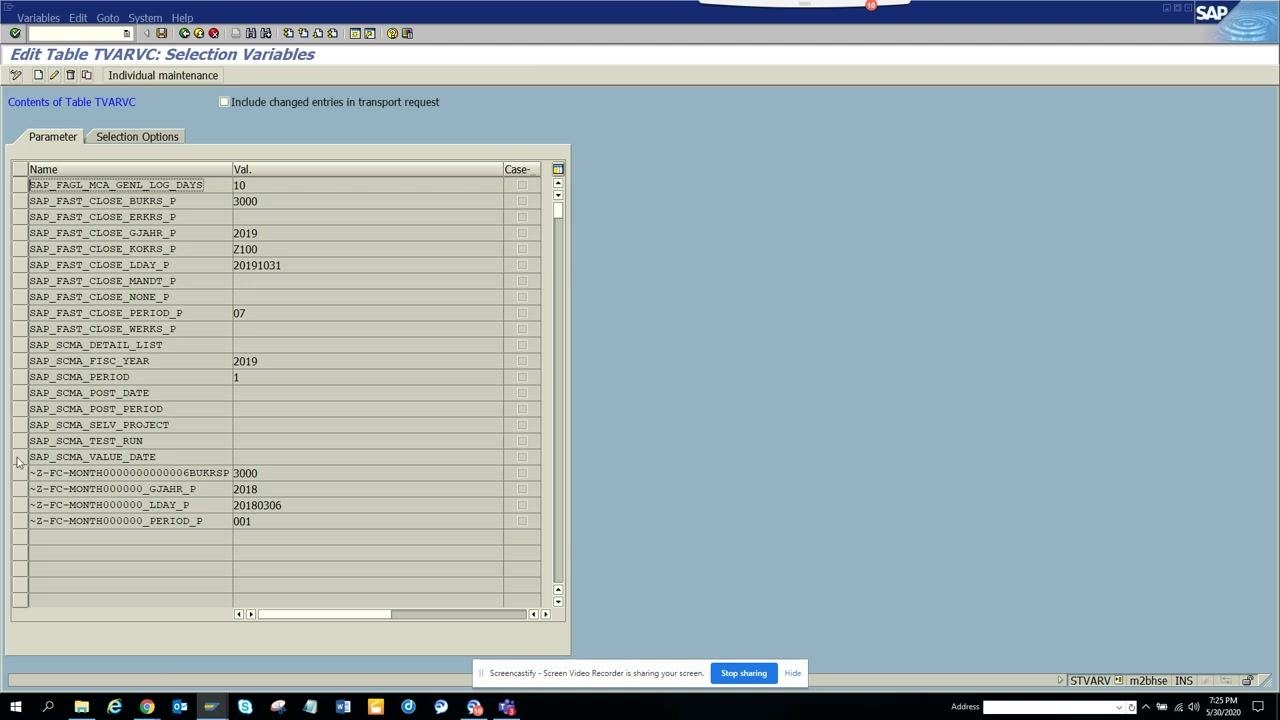Viewport: 1280px width, 720px height.
Task: Open the Variables menu
Action: click(38, 18)
